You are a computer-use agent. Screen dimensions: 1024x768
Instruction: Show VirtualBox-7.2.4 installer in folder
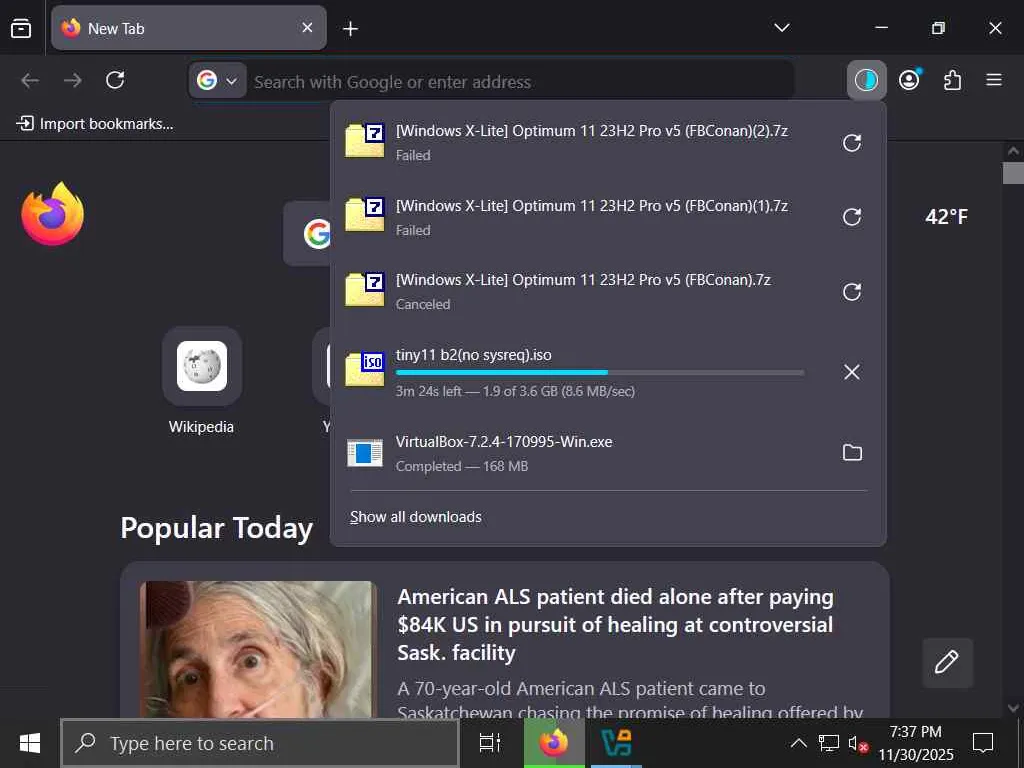tap(852, 453)
